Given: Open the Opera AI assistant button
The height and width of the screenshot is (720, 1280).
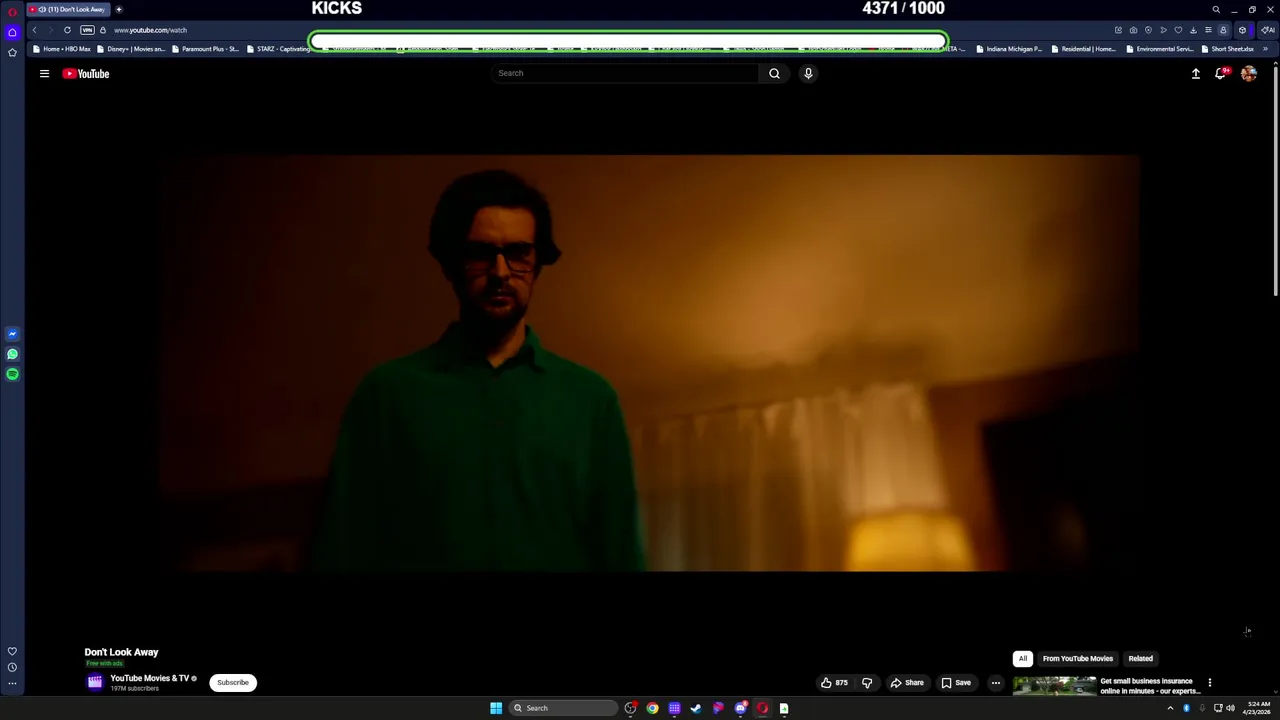Looking at the screenshot, I should (1268, 30).
